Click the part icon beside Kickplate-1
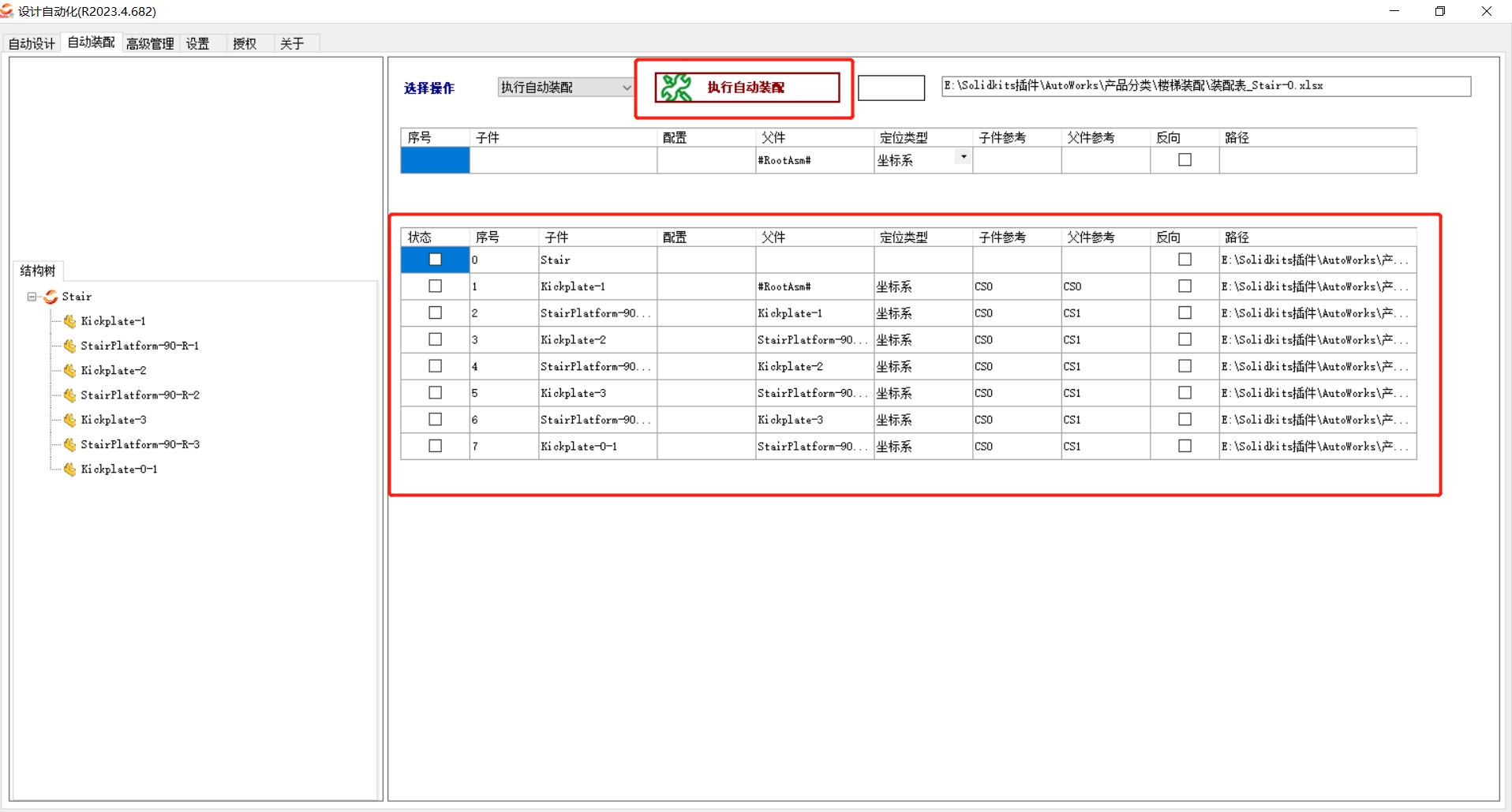Viewport: 1512px width, 812px height. [x=69, y=321]
